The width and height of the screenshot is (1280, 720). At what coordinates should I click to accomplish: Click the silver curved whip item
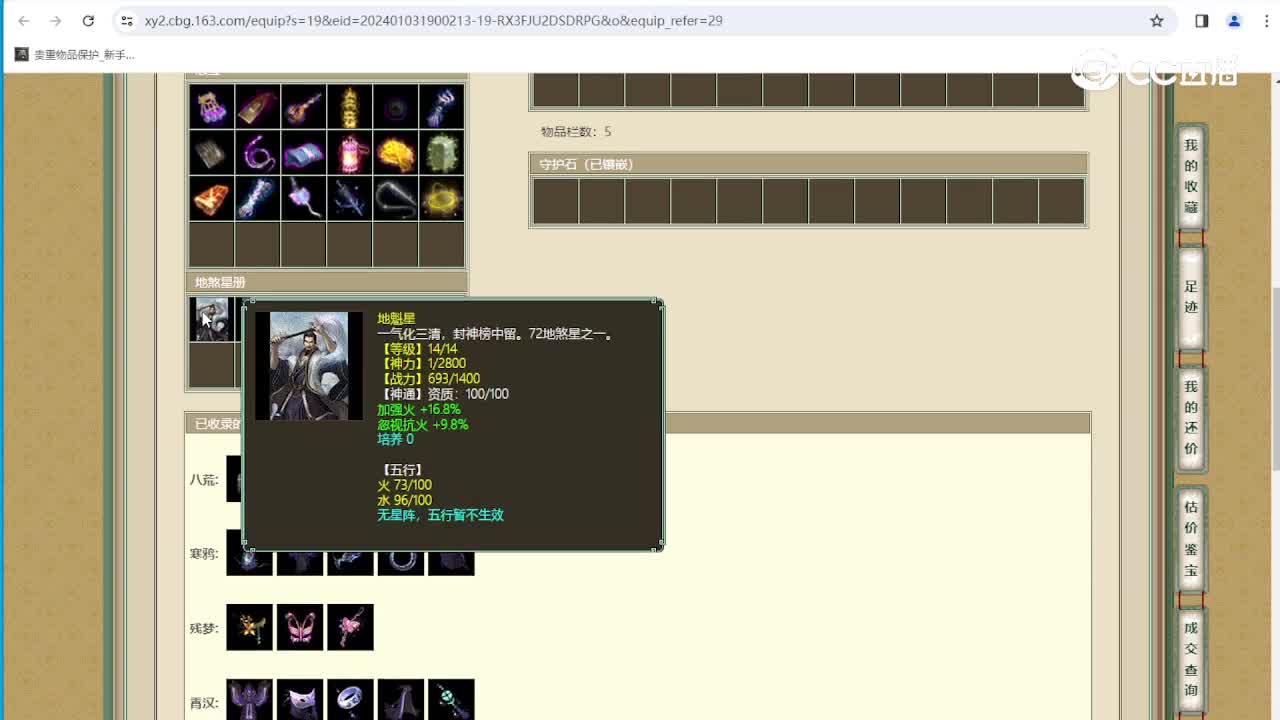click(x=395, y=198)
